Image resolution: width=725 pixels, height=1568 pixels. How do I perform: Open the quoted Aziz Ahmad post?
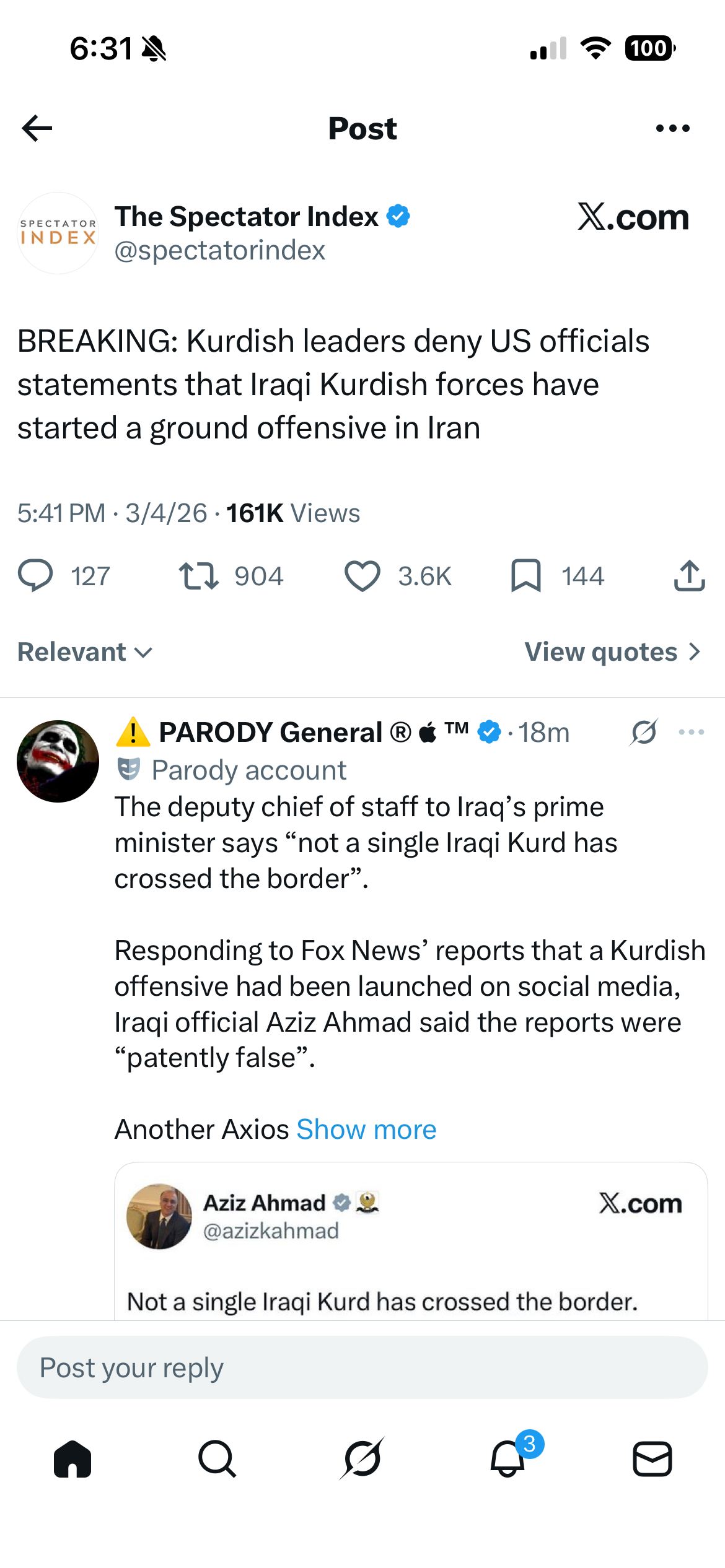coord(411,1241)
